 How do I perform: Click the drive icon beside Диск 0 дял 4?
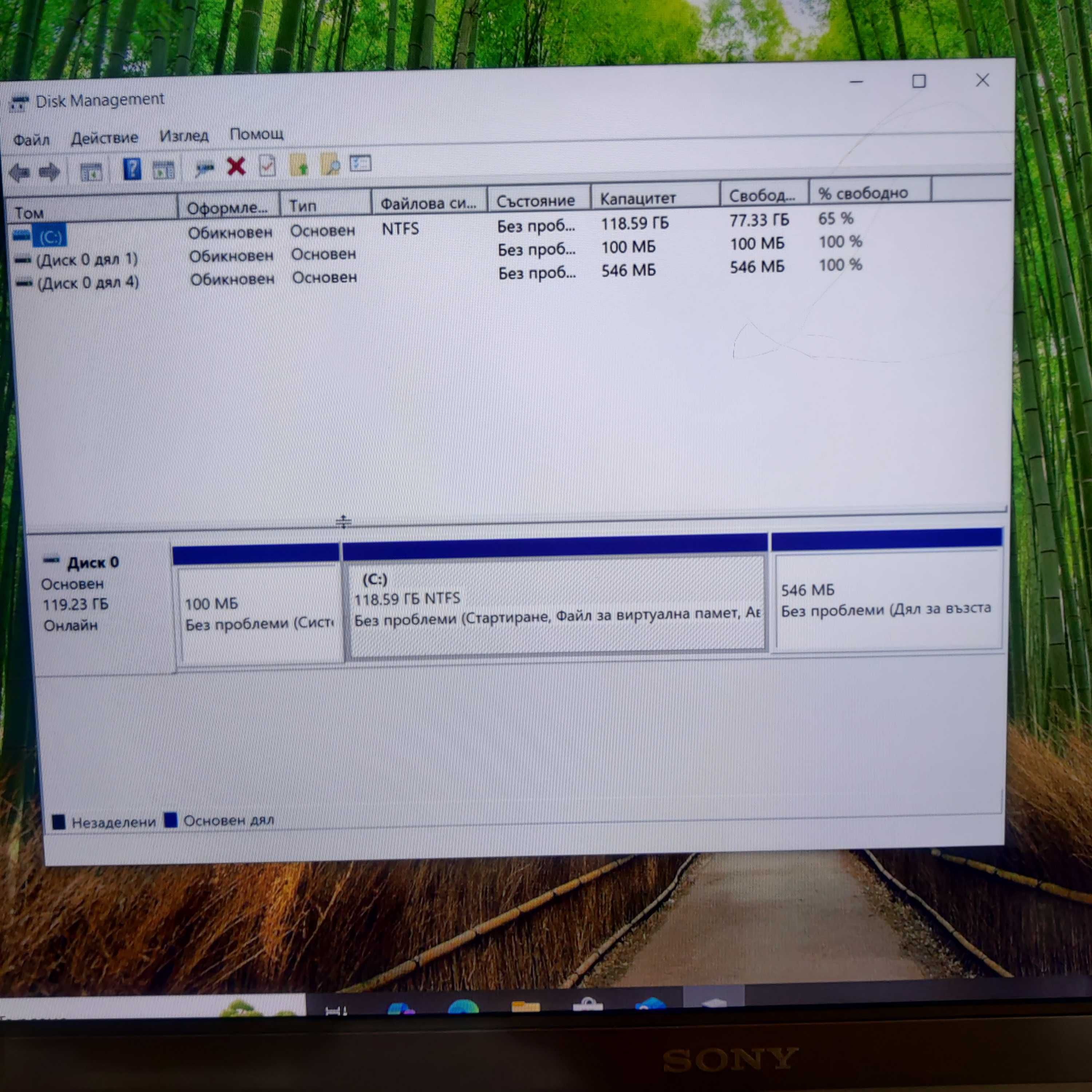coord(24,284)
